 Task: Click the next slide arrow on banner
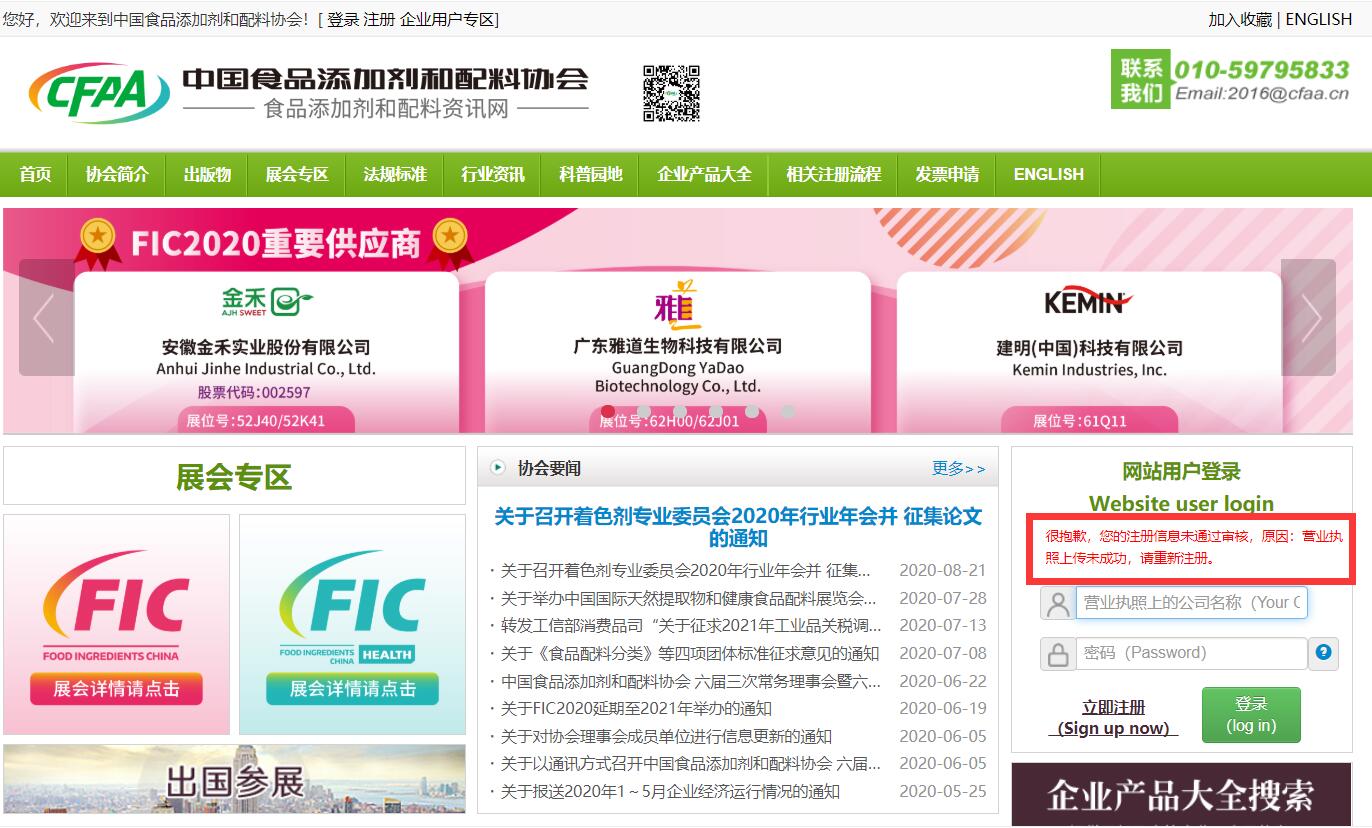coord(1308,318)
